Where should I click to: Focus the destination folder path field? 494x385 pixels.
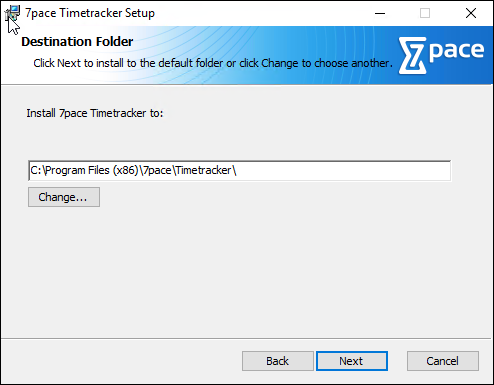click(240, 171)
